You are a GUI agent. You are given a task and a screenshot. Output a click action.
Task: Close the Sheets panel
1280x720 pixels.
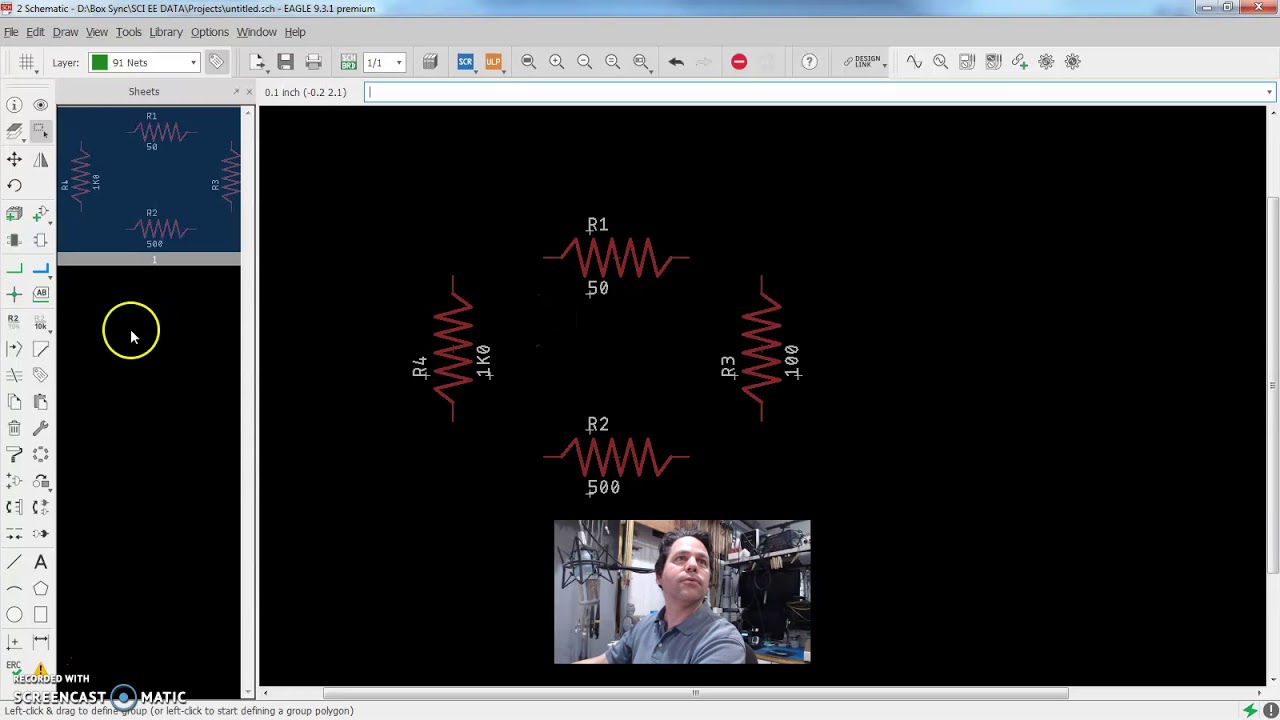250,92
